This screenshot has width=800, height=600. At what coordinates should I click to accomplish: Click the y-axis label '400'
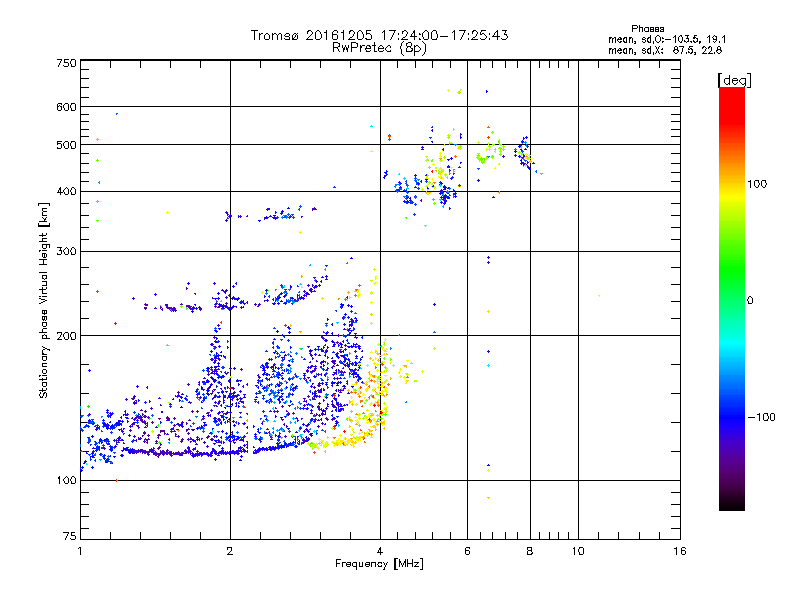[67, 192]
